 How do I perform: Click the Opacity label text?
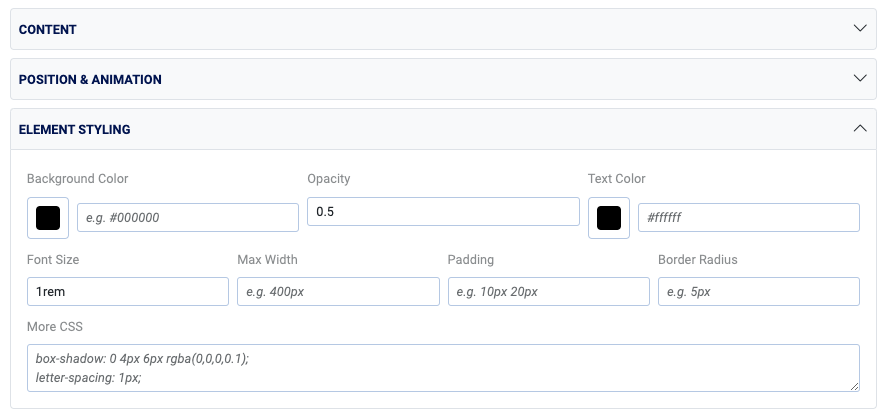(x=329, y=179)
